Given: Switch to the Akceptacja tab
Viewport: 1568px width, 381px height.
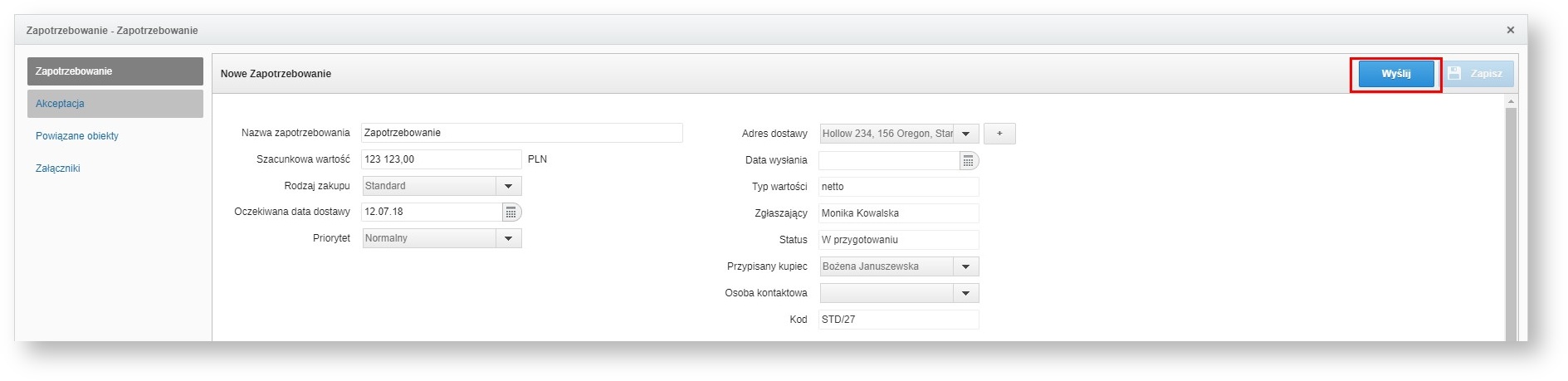Looking at the screenshot, I should point(115,104).
